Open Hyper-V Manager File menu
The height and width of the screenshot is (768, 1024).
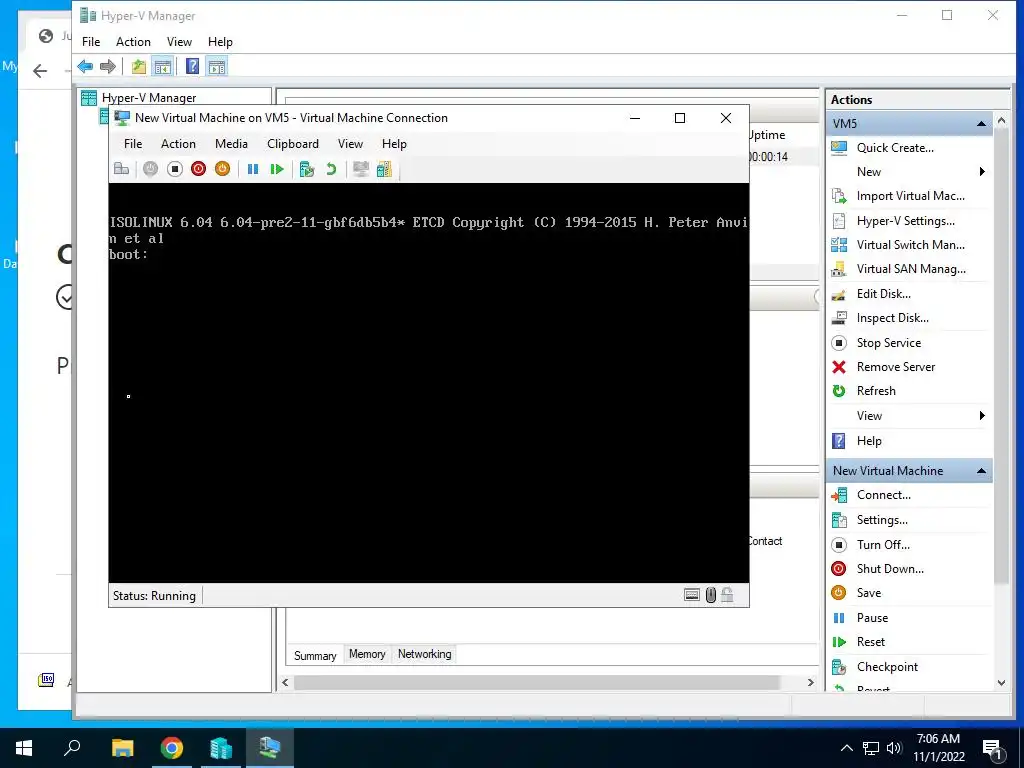click(91, 42)
